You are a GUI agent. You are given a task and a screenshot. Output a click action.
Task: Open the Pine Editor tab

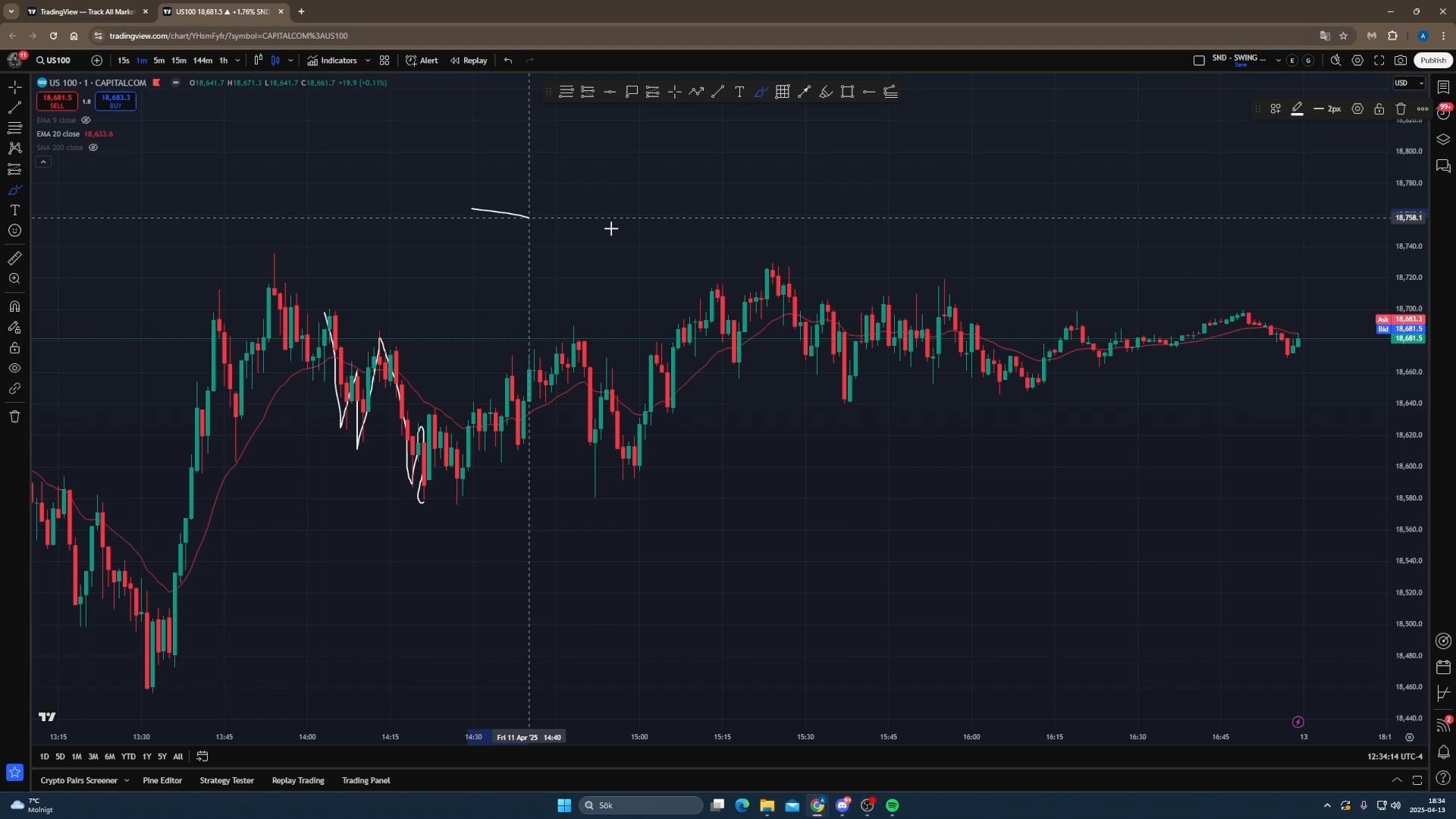162,780
